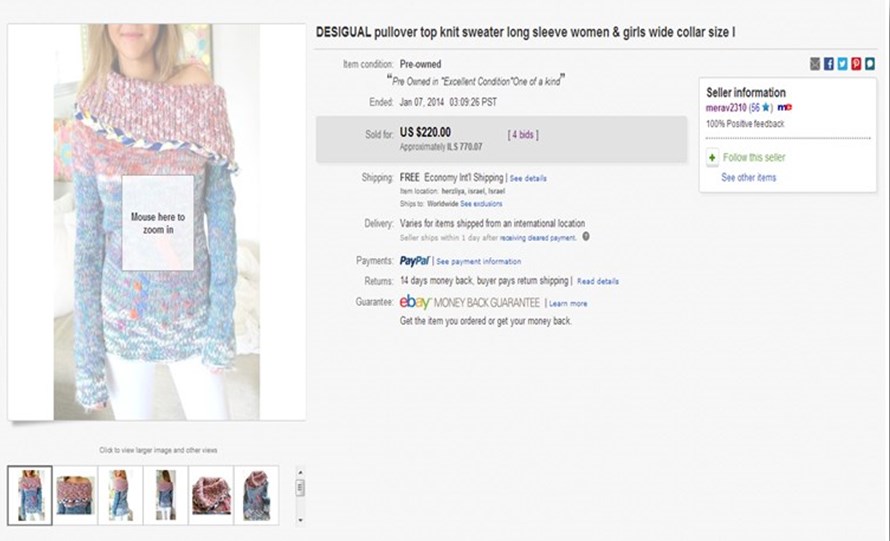Click the plus icon beside Follow this seller
Viewport: 890px width, 541px height.
[x=712, y=158]
